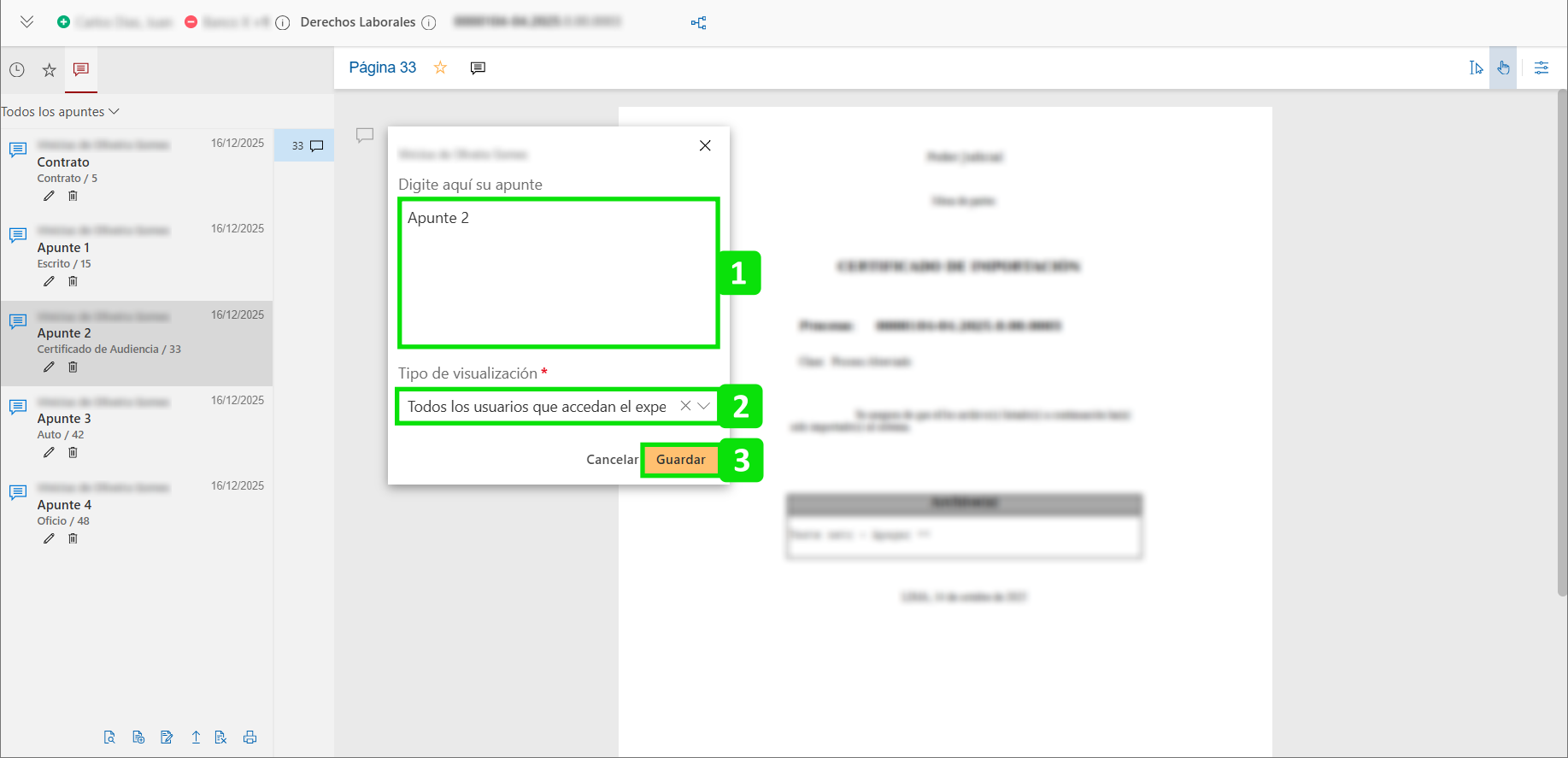This screenshot has height=758, width=1568.
Task: Switch to the favorites star tab in the sidebar
Action: (50, 70)
